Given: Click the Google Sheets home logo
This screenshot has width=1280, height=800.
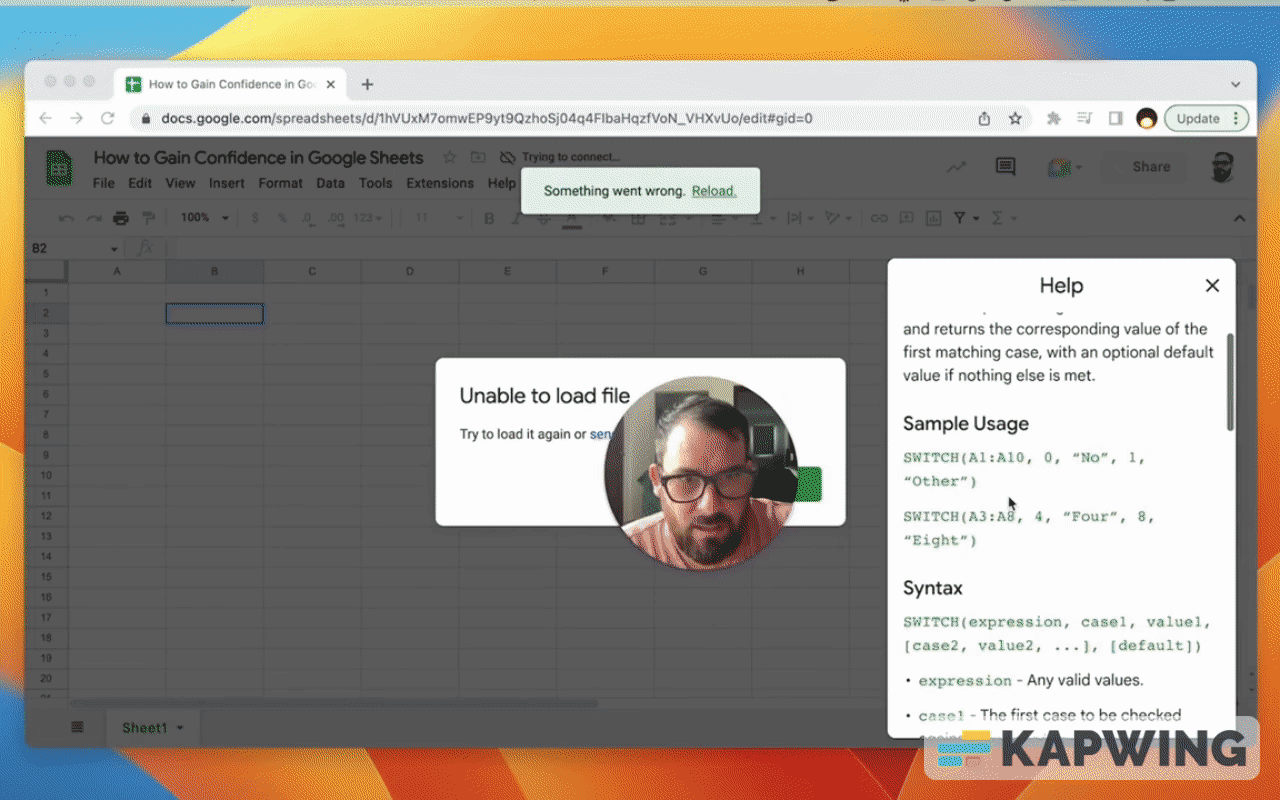Looking at the screenshot, I should point(59,168).
